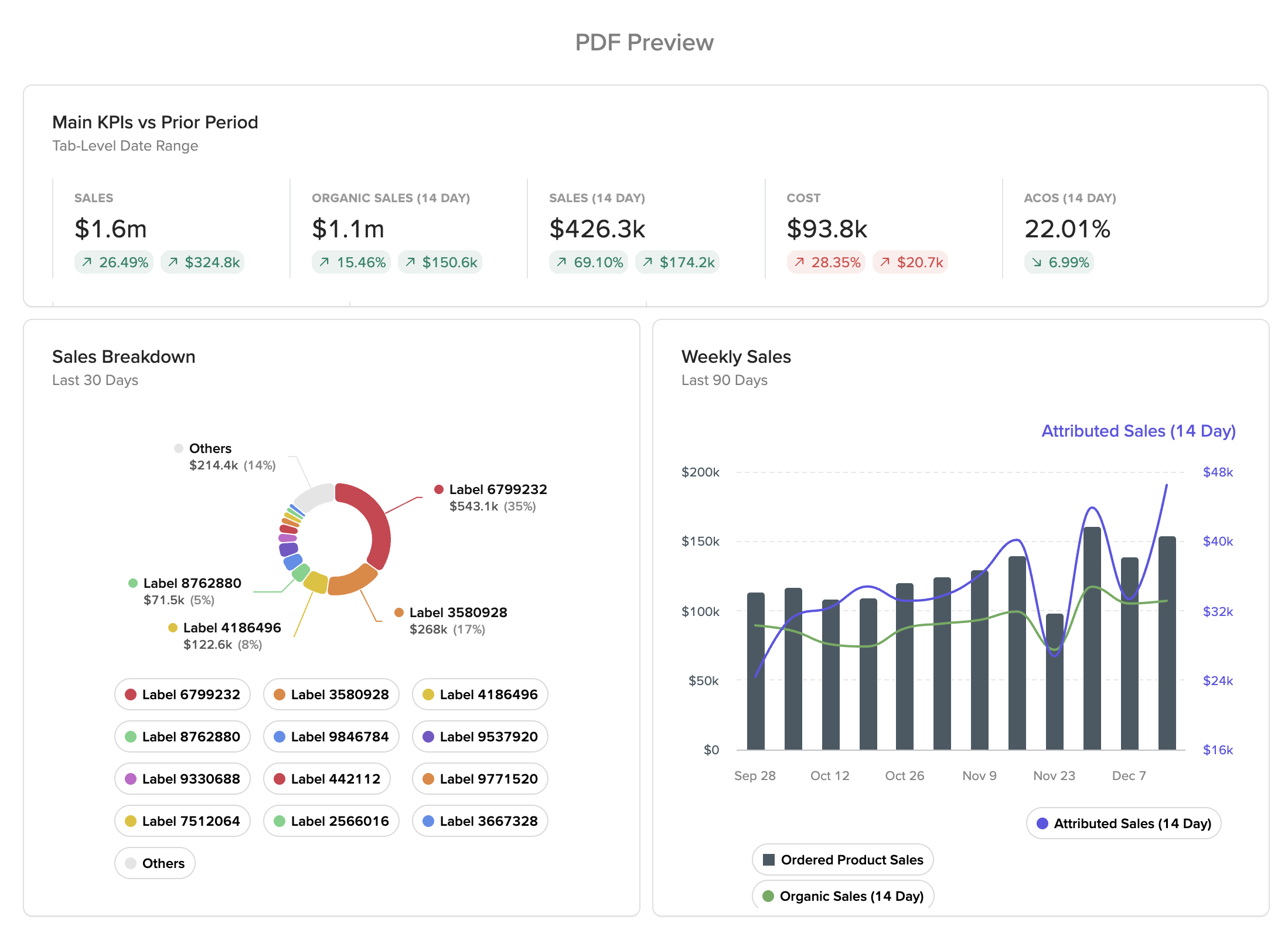Expand the Label 7512064 legend pill
1288x926 pixels.
point(182,821)
